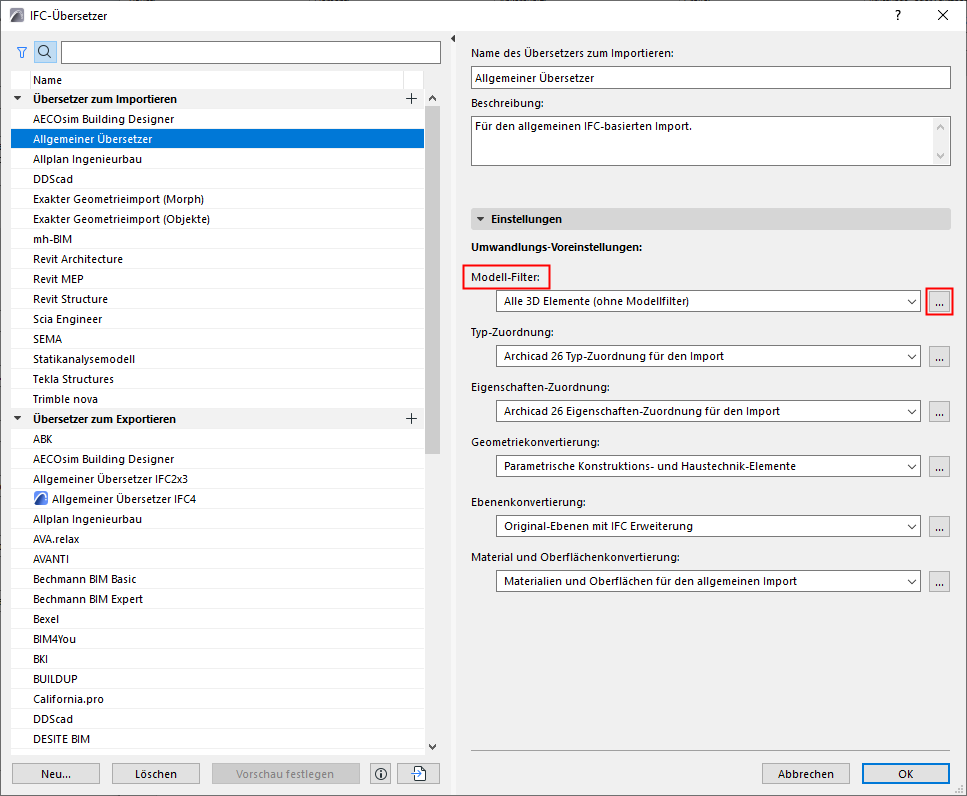
Task: Select Tekla Structures translator
Action: click(217, 379)
